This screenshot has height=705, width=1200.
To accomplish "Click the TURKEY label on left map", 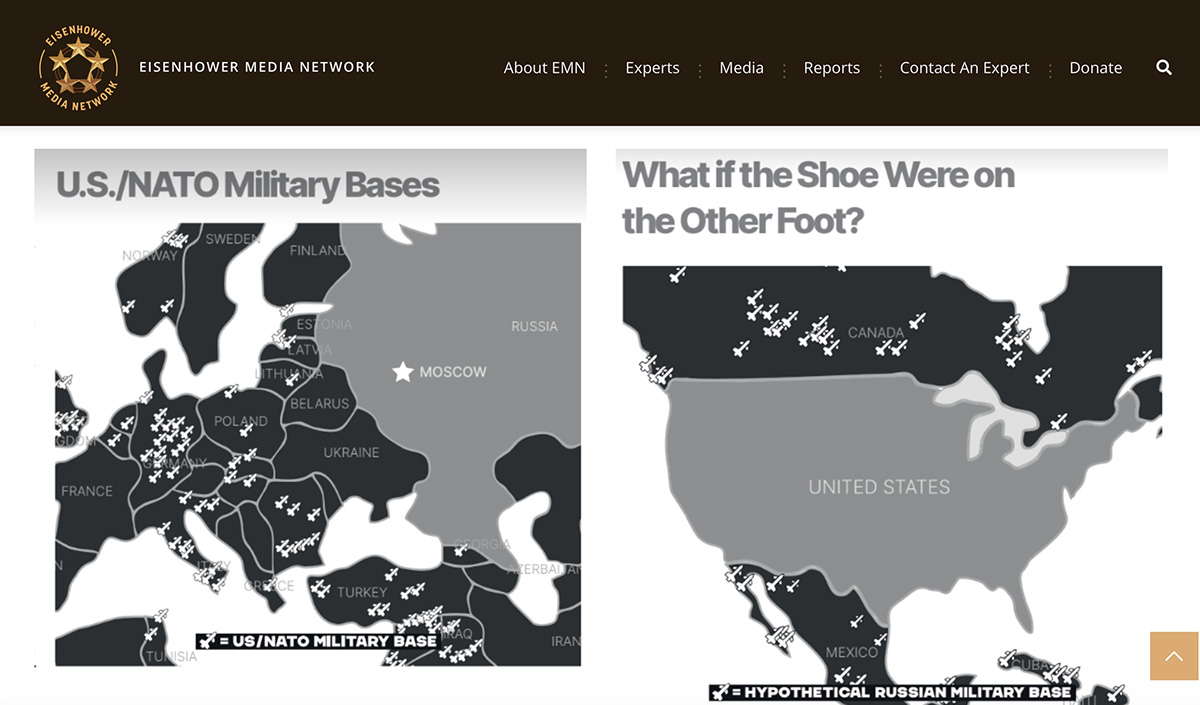I will tap(361, 592).
